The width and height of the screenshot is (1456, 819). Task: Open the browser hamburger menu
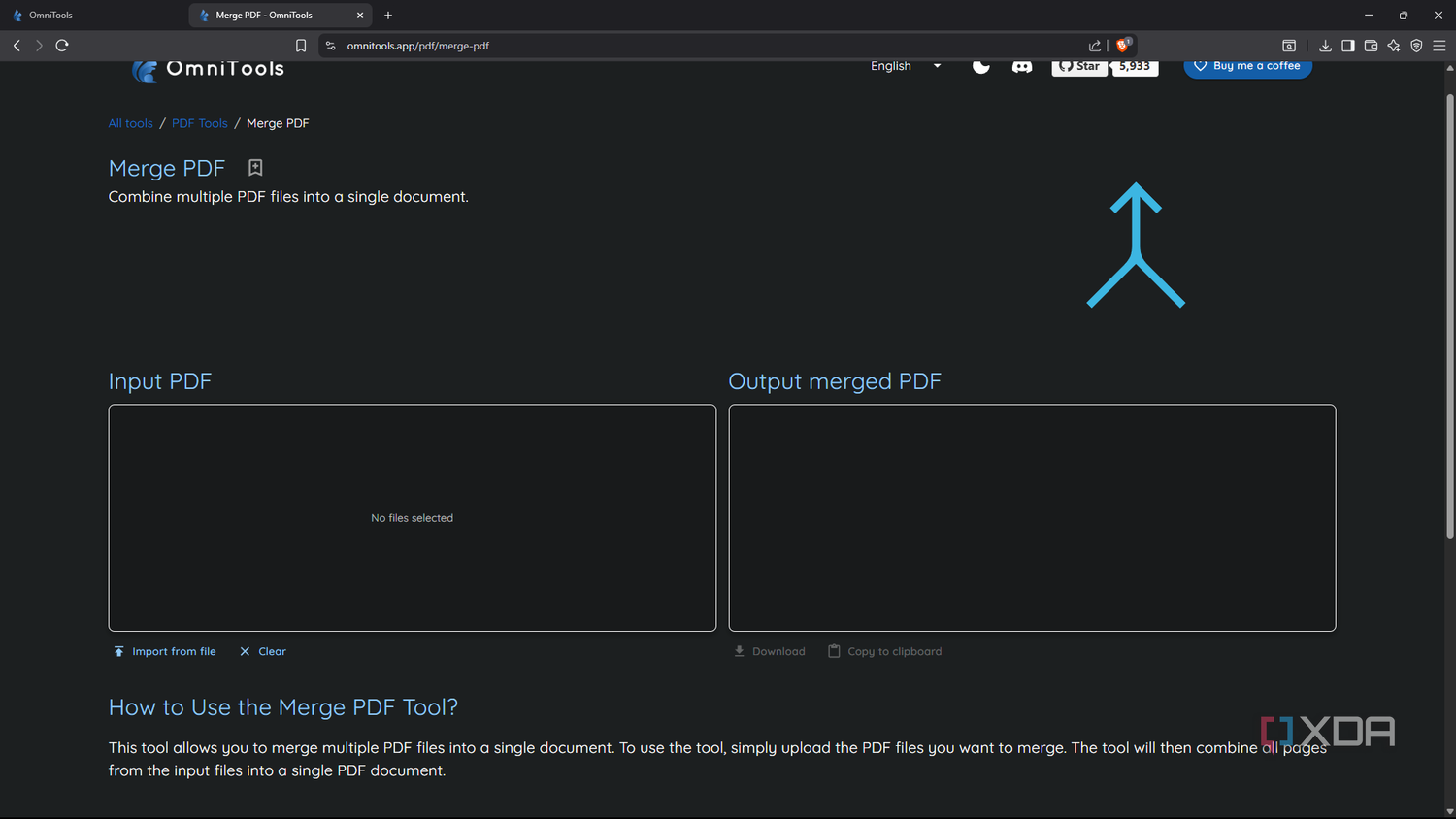(1439, 46)
